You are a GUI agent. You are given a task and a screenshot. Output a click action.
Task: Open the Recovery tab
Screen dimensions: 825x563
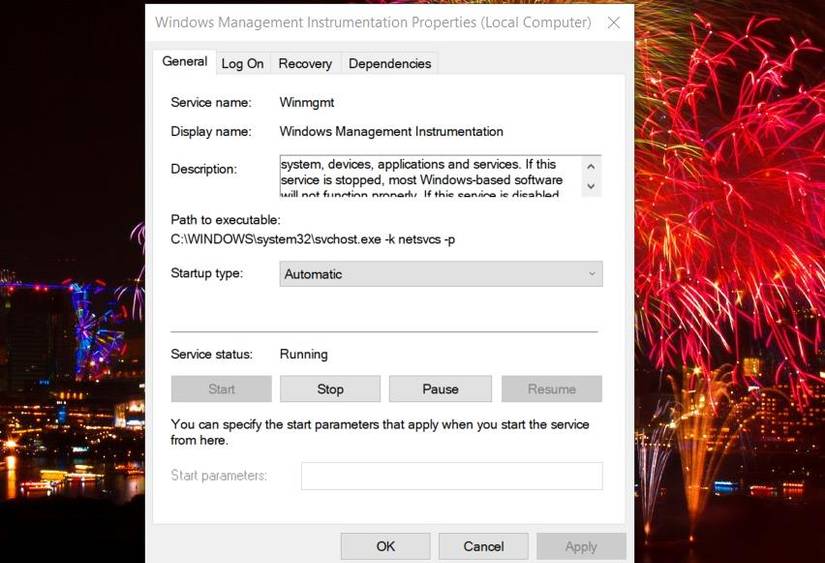[305, 64]
